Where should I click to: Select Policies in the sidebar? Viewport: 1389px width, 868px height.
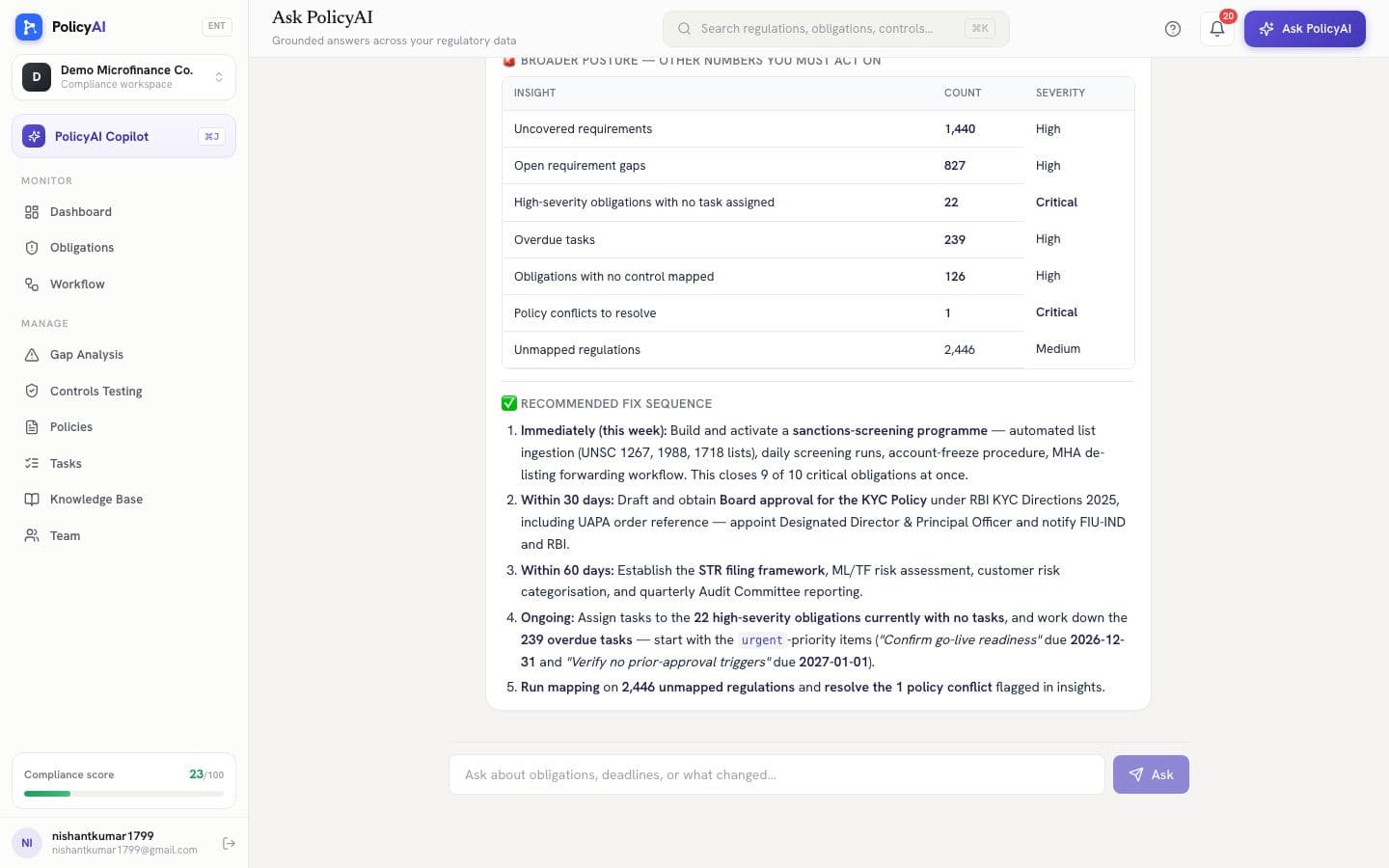(123, 427)
